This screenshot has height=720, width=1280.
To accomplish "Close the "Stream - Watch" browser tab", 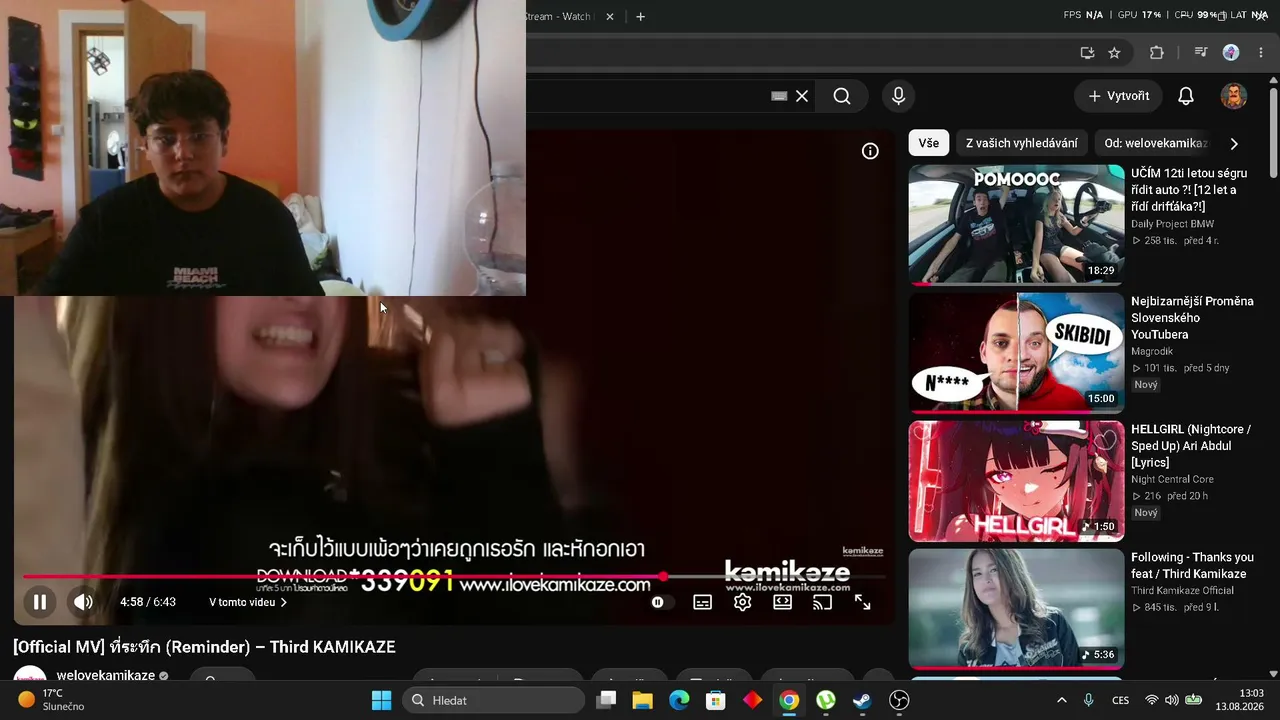I will pos(610,17).
